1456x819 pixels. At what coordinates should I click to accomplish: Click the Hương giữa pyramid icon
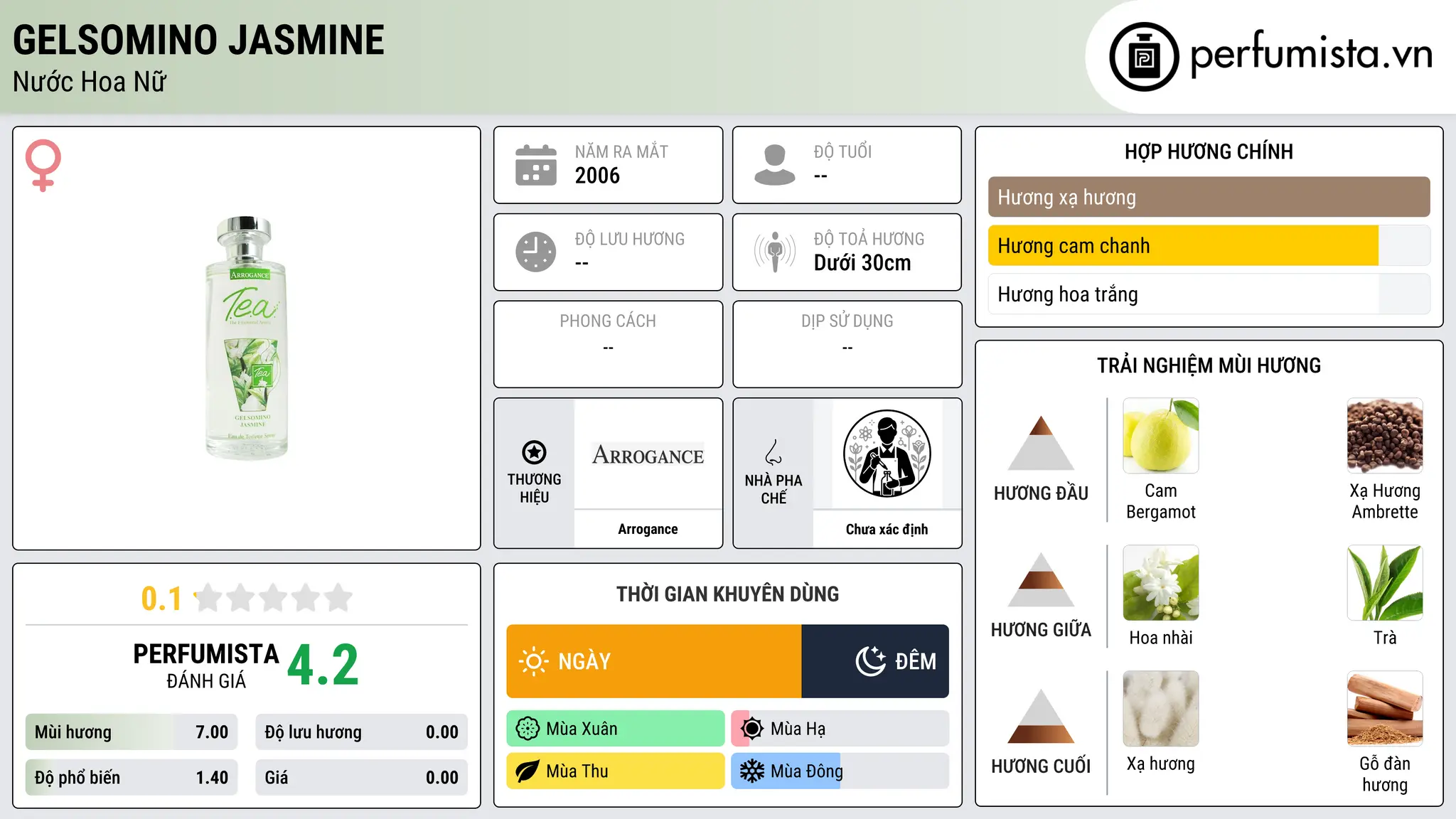pos(1042,580)
